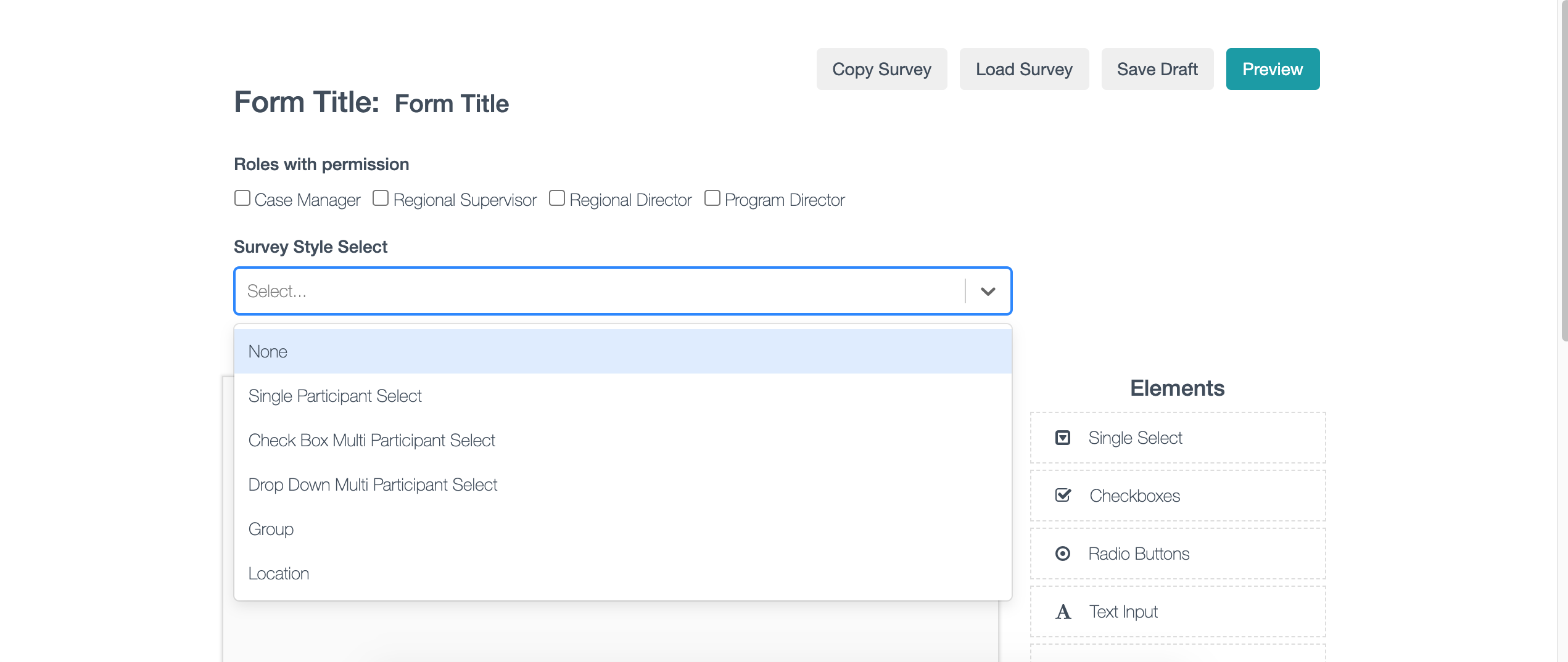Pick Check Box Multi Participant Select
The height and width of the screenshot is (662, 1568).
click(371, 440)
